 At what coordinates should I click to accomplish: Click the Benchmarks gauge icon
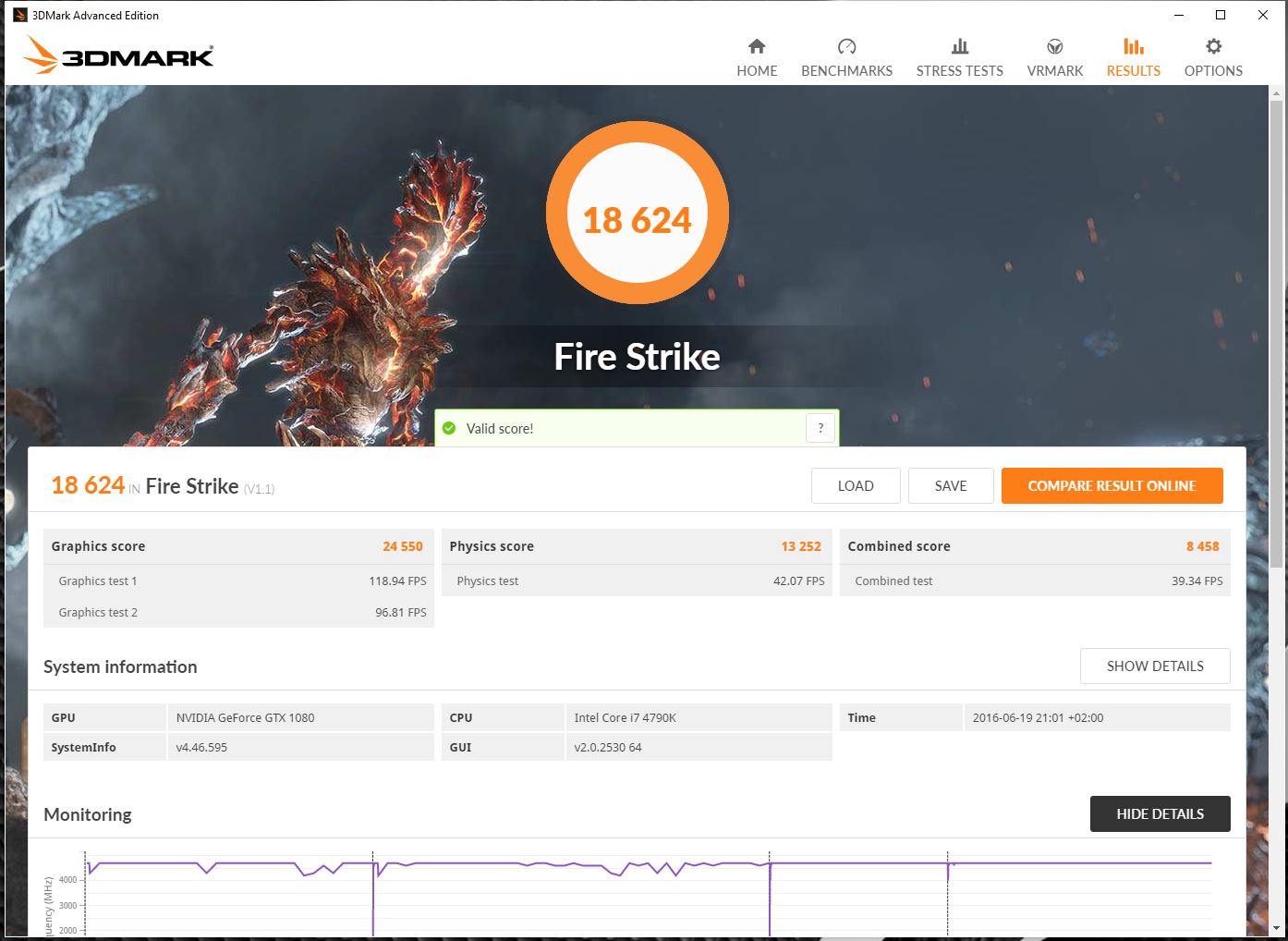[846, 46]
